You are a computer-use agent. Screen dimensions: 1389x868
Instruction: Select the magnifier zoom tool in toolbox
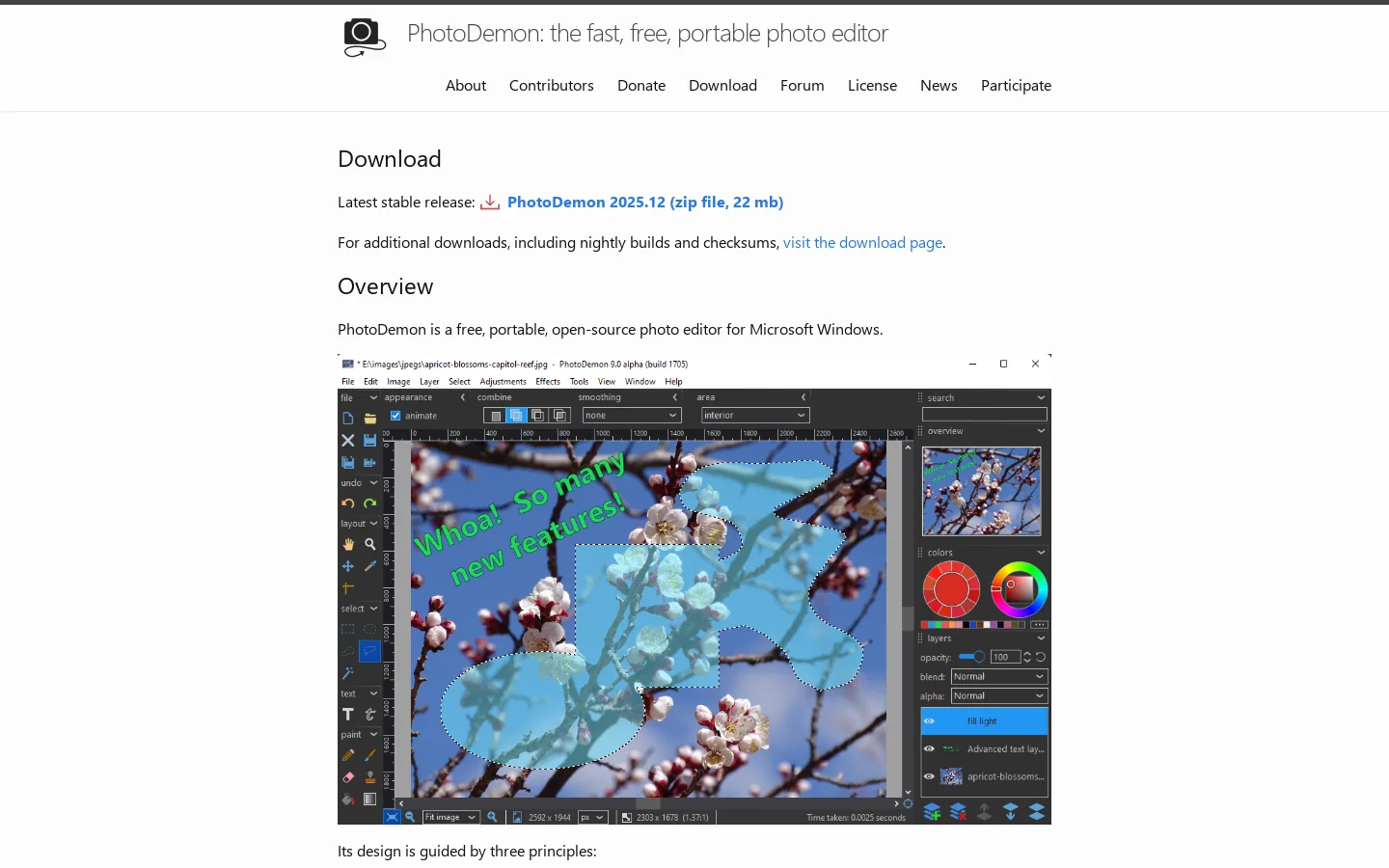point(369,544)
